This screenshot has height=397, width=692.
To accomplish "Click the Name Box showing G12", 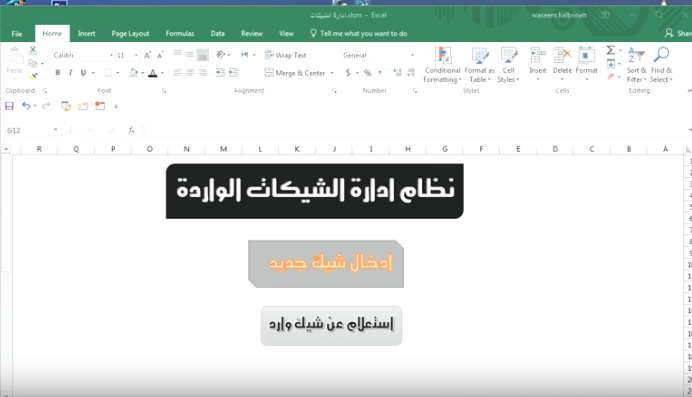I will click(31, 130).
